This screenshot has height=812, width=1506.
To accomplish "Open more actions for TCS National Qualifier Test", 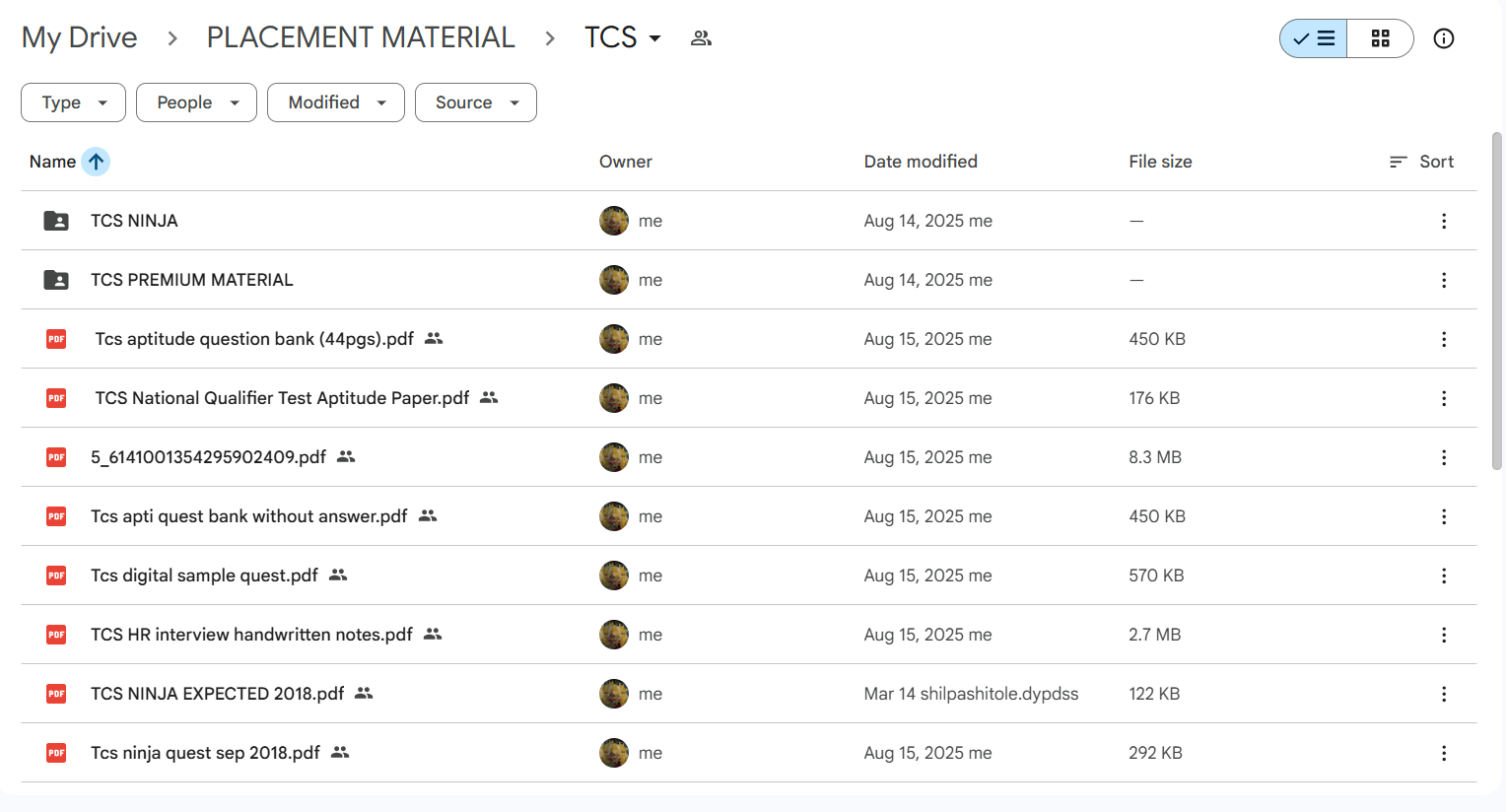I will point(1444,398).
